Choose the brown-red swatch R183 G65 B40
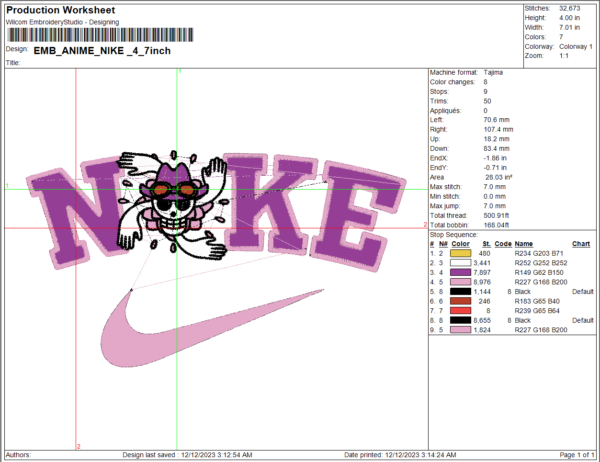The height and width of the screenshot is (462, 600). pos(460,301)
